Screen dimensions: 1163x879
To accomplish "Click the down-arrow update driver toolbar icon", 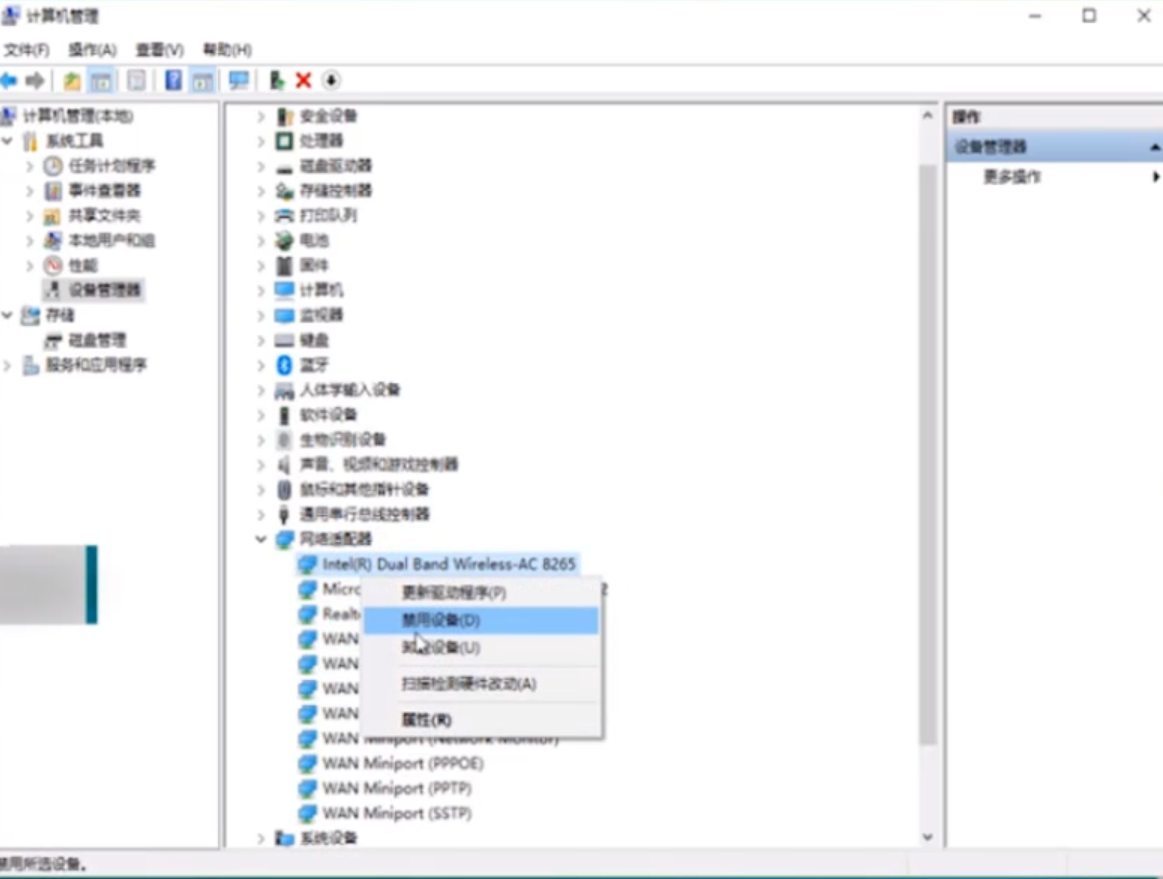I will [331, 80].
